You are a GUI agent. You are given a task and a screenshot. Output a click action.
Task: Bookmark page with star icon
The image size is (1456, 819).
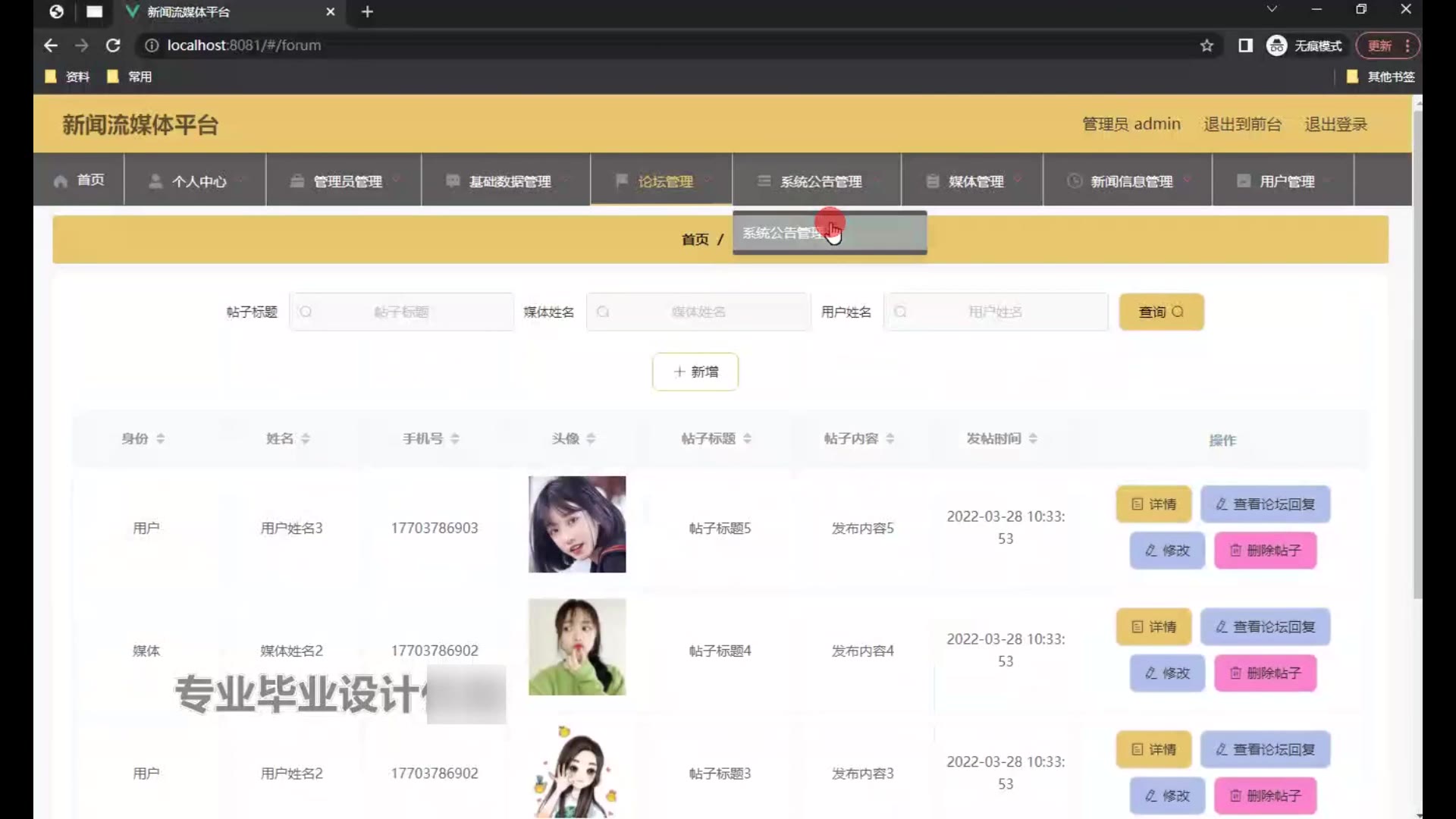tap(1207, 45)
